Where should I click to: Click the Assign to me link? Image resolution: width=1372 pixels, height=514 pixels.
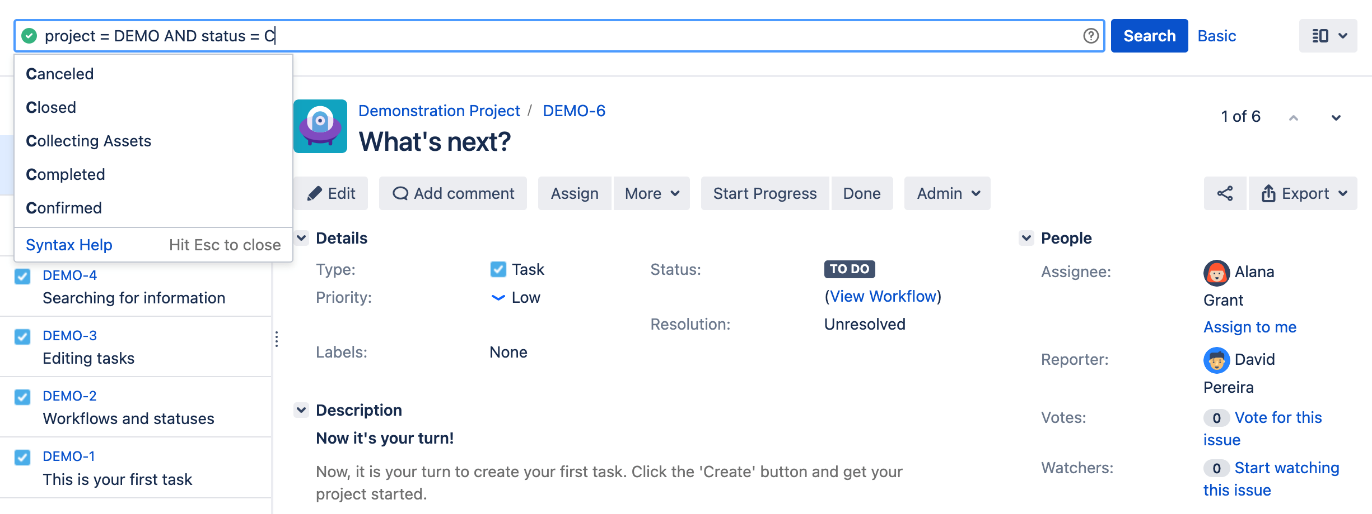pos(1250,327)
